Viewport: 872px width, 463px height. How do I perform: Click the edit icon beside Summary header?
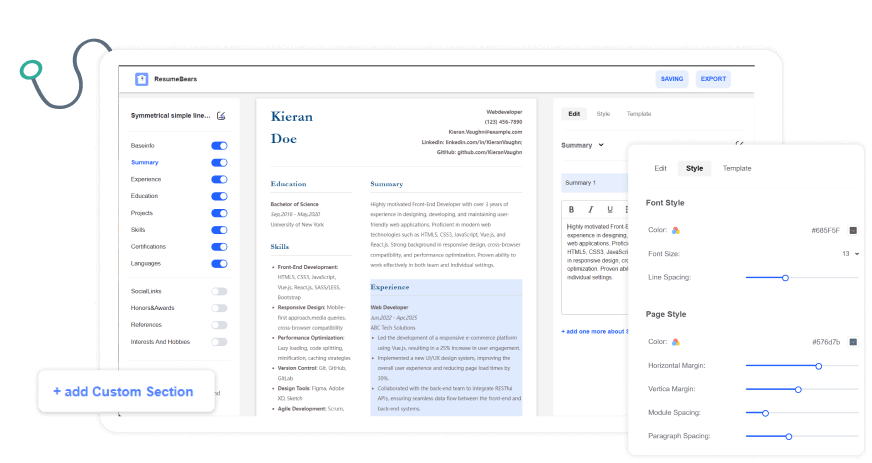pyautogui.click(x=739, y=145)
